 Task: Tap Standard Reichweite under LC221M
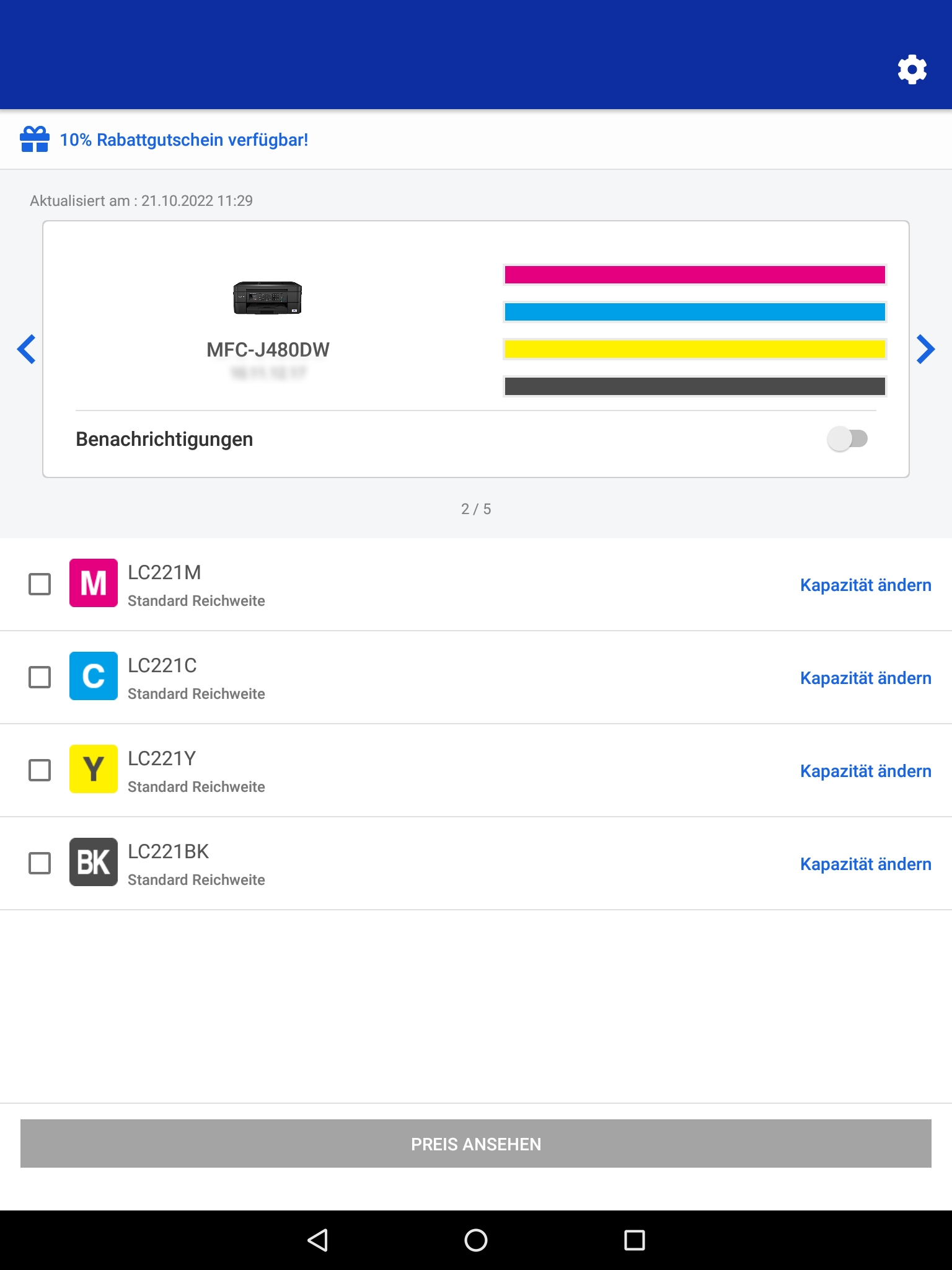(196, 601)
